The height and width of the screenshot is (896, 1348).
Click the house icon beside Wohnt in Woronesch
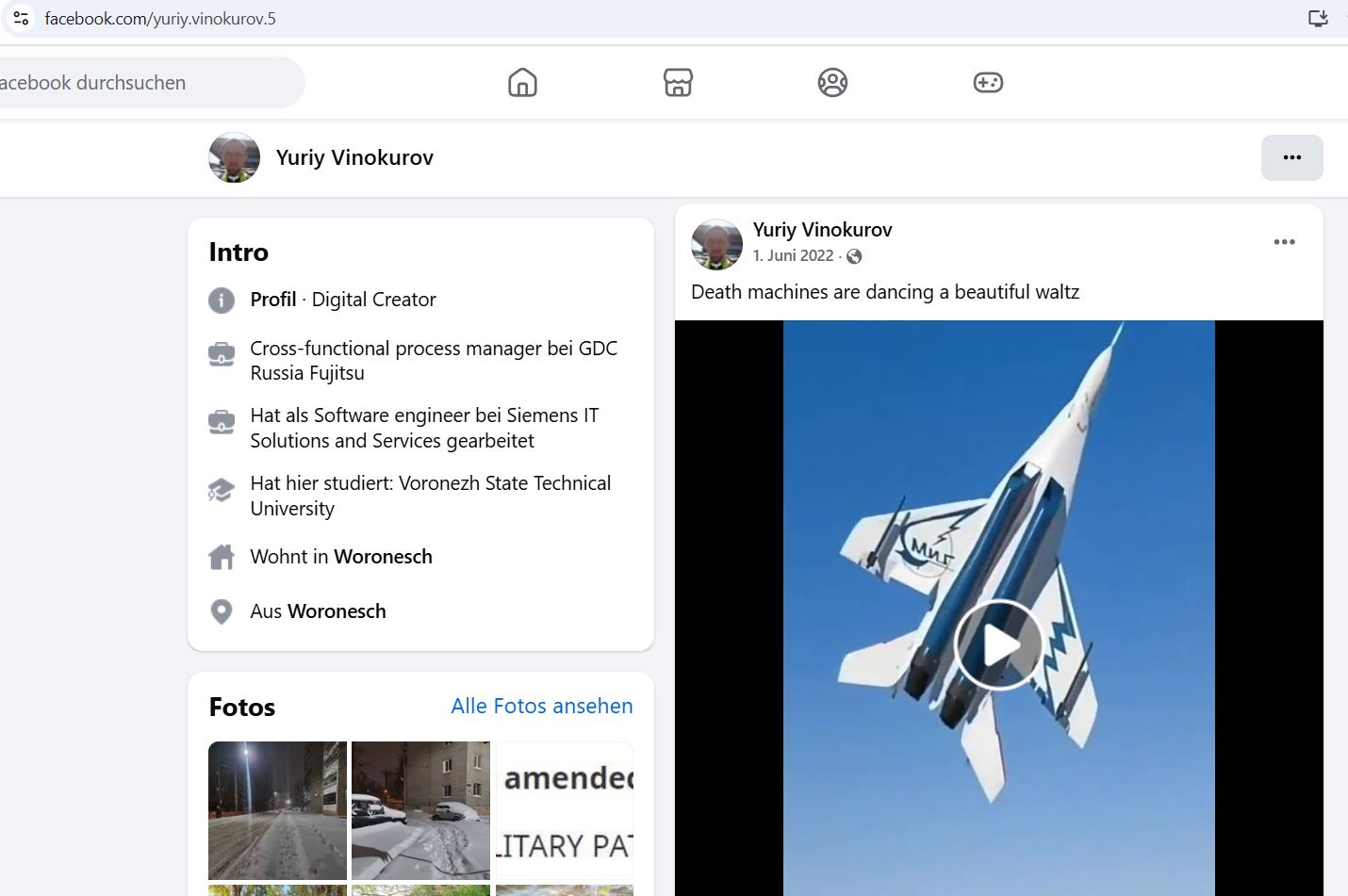point(222,557)
